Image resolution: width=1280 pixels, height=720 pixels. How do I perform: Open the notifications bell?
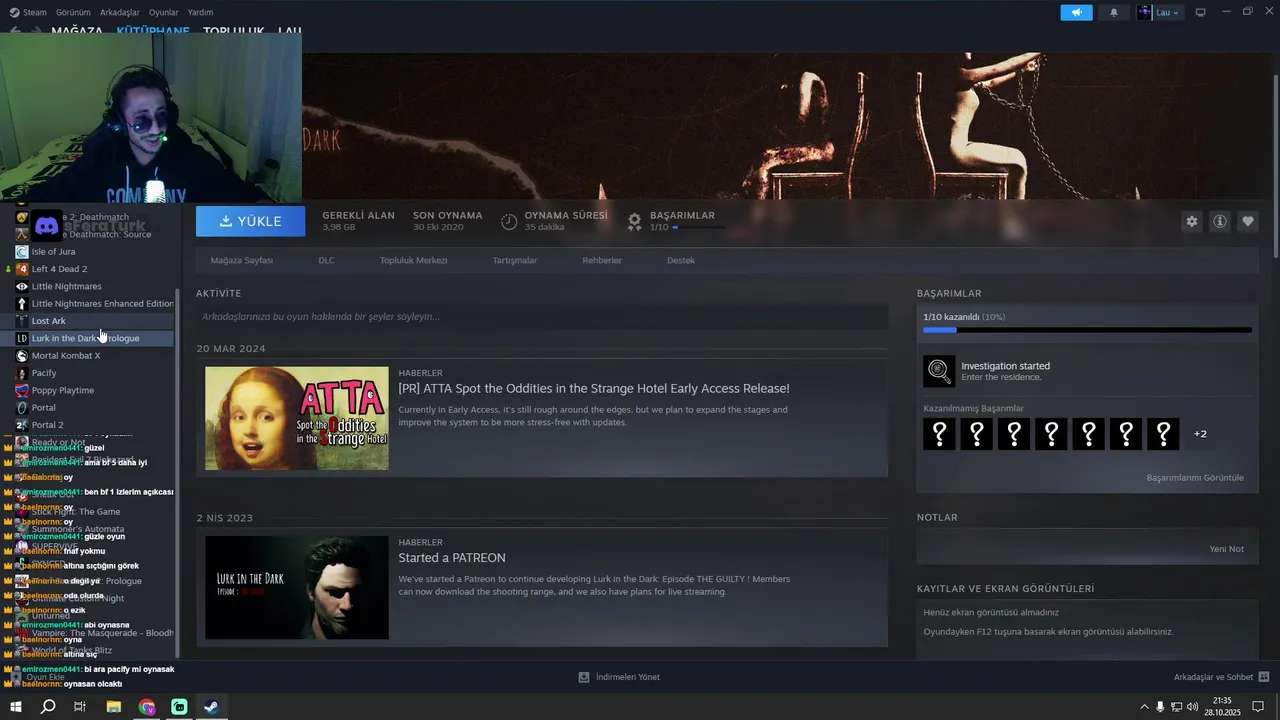(x=1114, y=13)
